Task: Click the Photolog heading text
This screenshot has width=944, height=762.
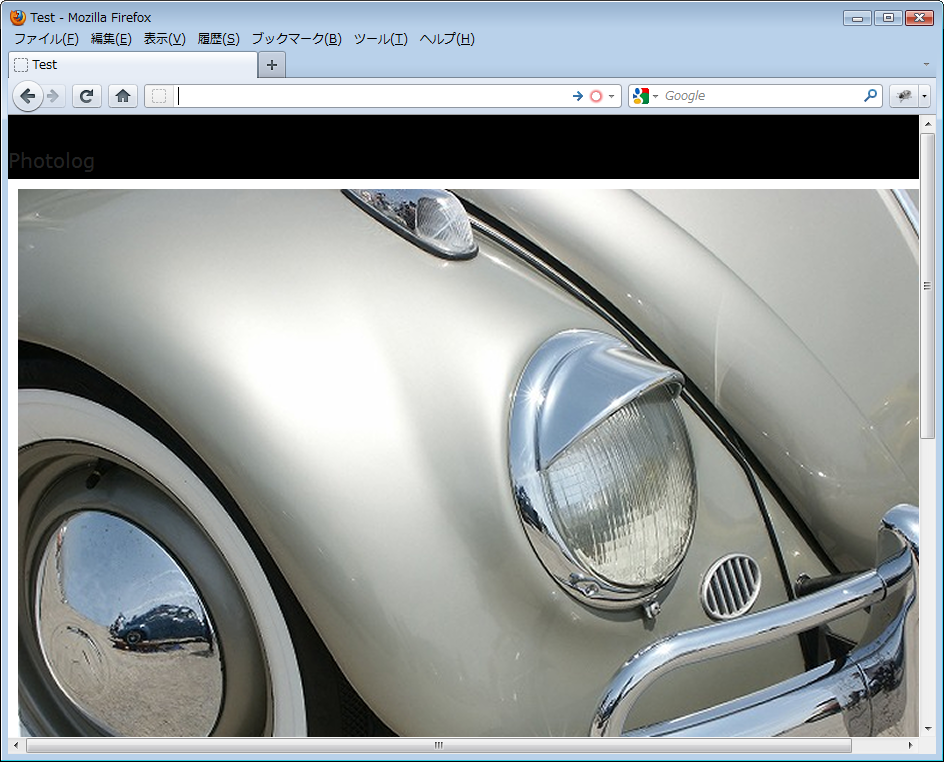Action: point(51,161)
